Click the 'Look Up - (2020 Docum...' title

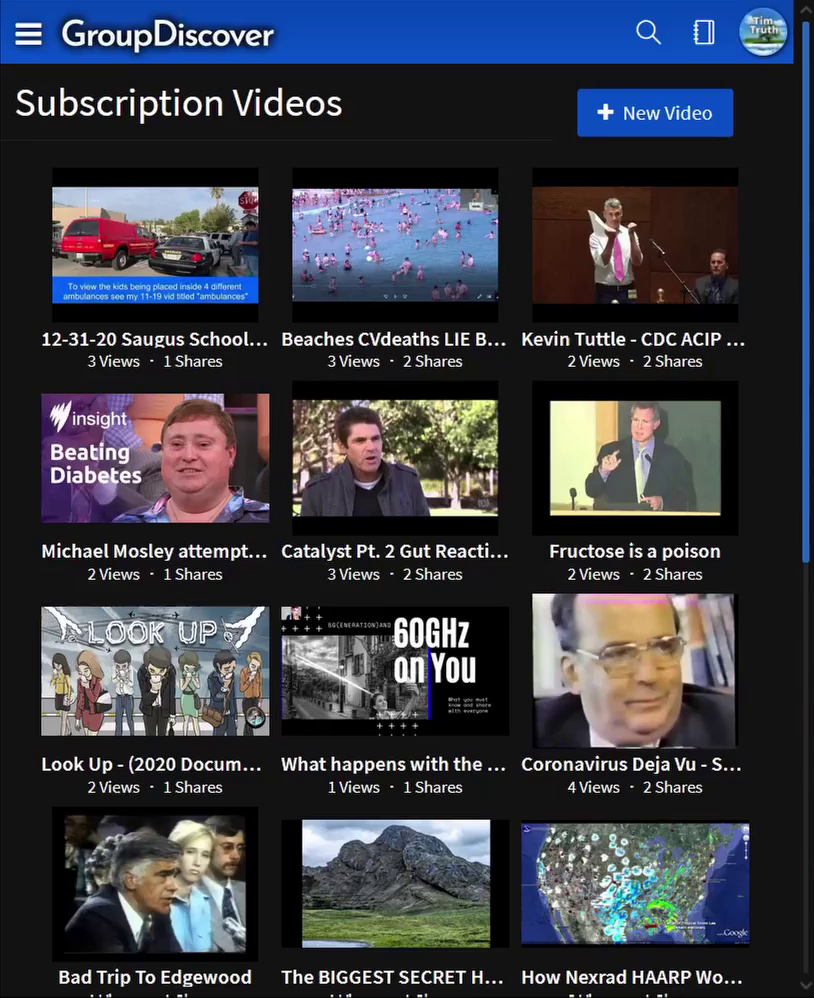click(x=152, y=764)
